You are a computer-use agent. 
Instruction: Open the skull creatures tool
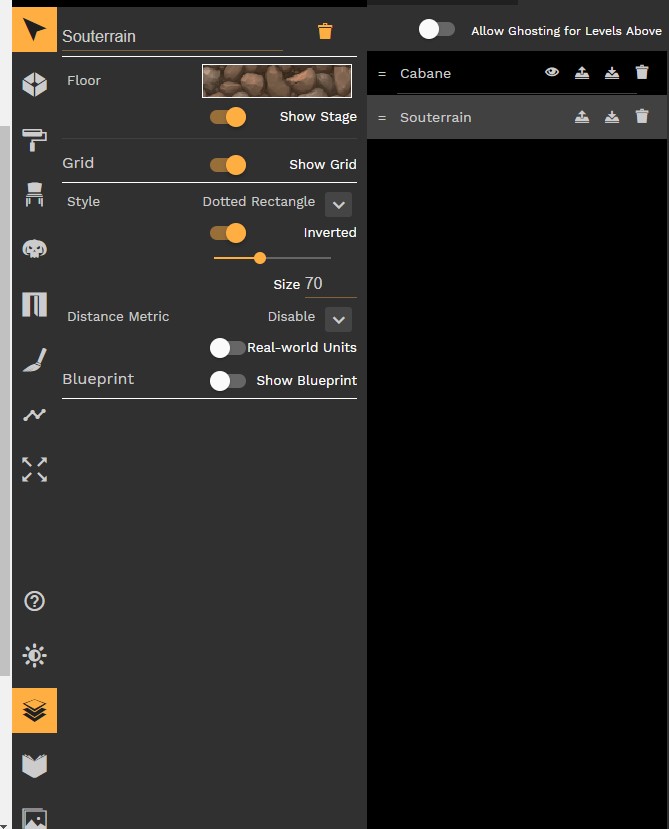point(35,249)
